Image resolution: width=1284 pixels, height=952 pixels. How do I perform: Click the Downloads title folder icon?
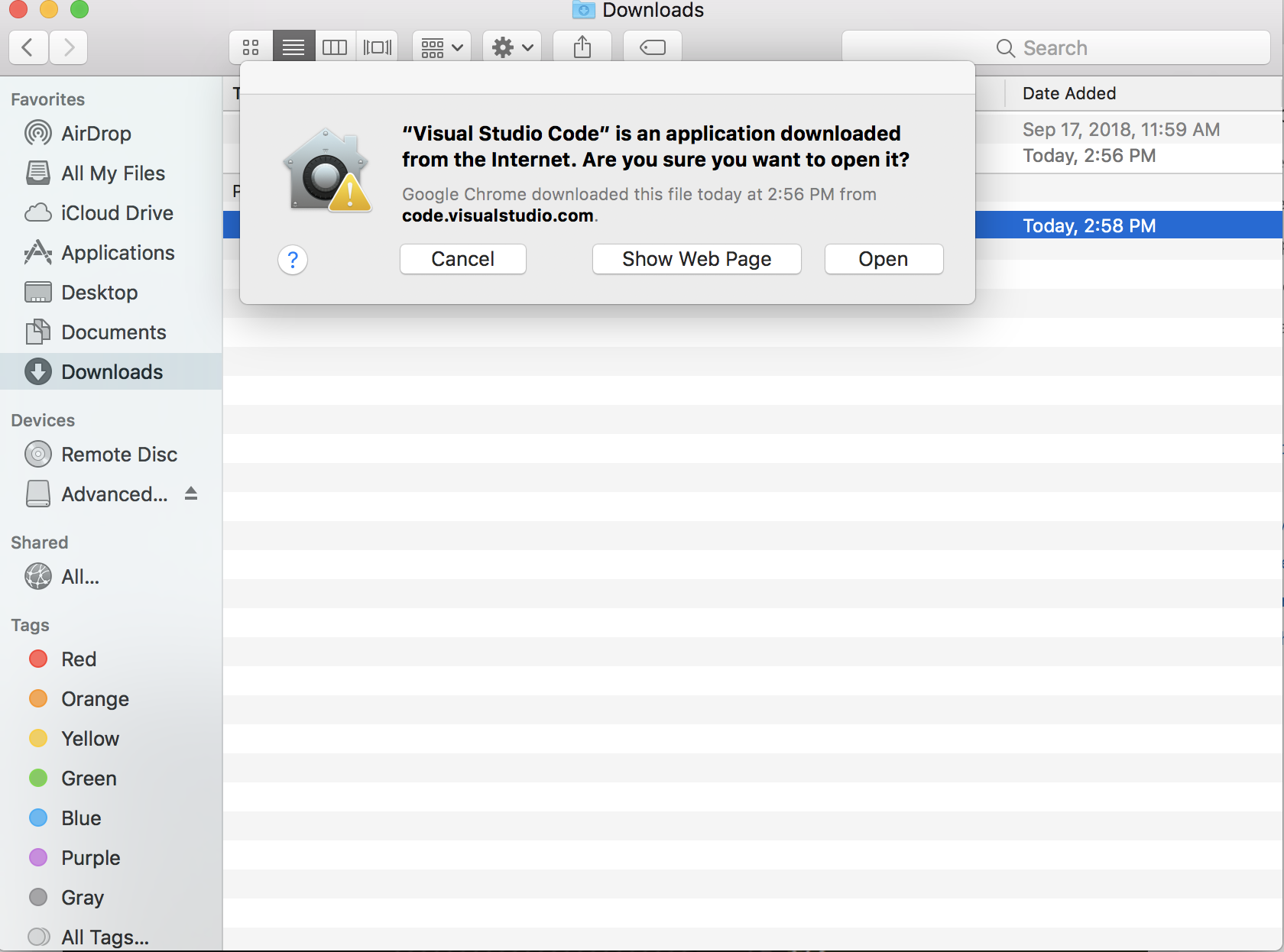click(x=584, y=10)
